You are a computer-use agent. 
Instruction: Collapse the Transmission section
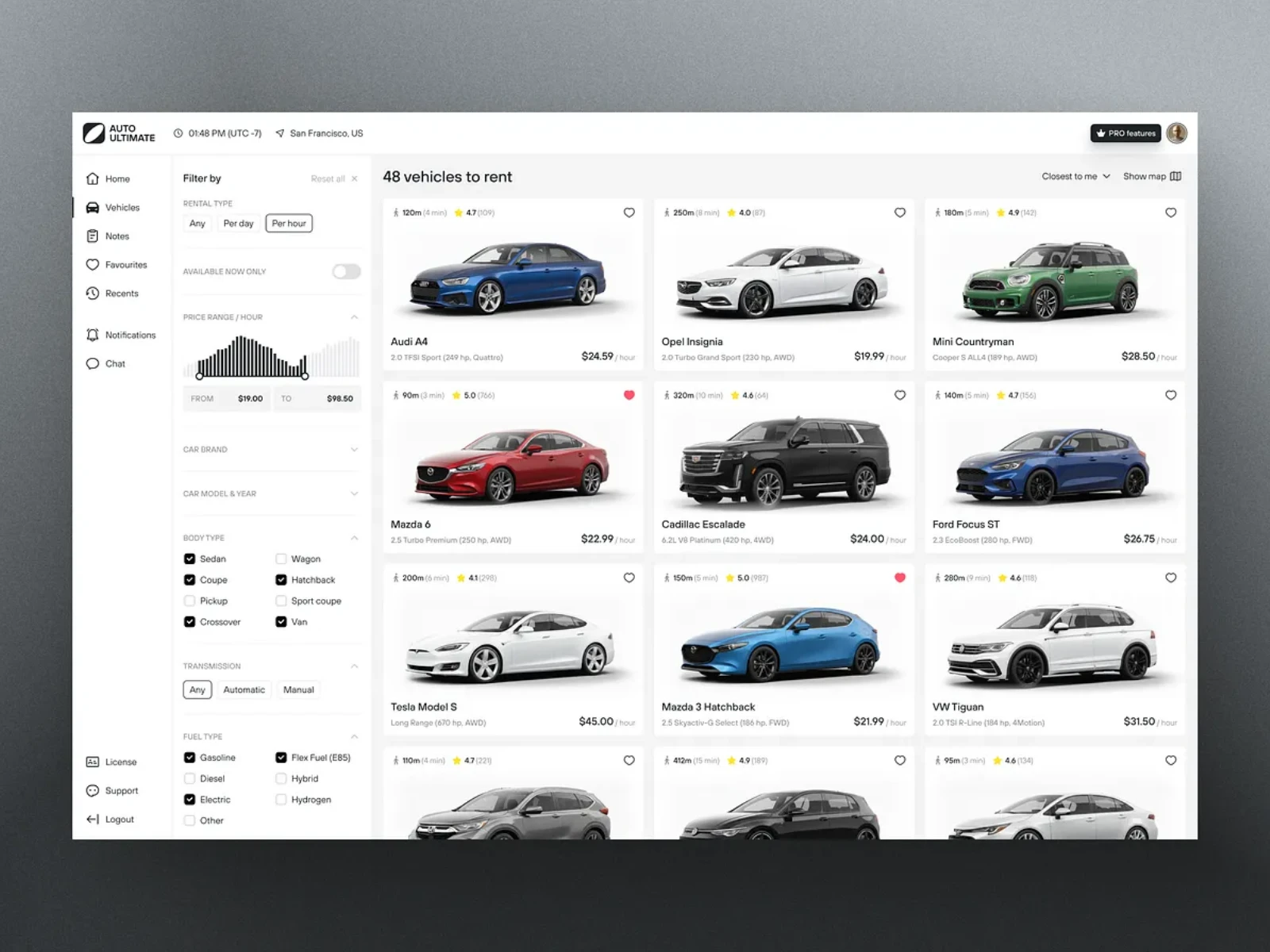click(x=354, y=666)
